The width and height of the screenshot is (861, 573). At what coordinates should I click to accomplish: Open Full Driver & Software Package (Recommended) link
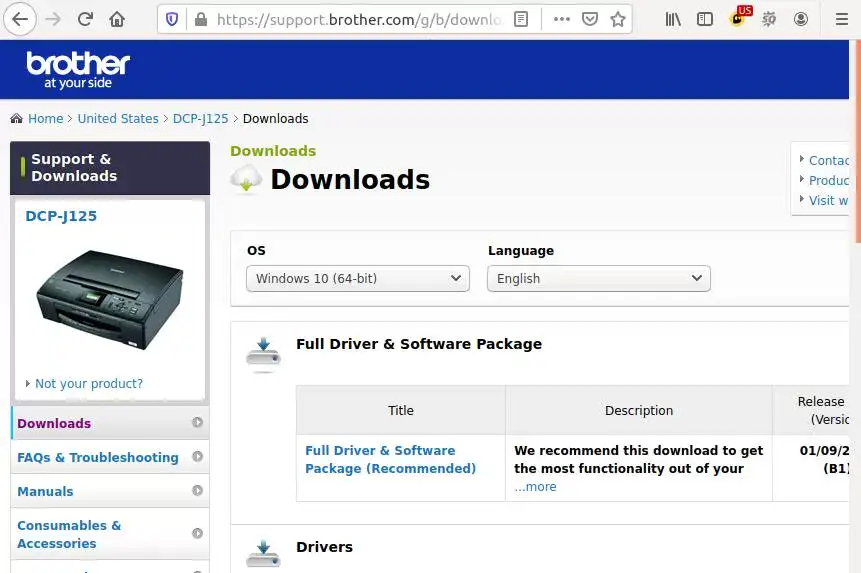(390, 459)
